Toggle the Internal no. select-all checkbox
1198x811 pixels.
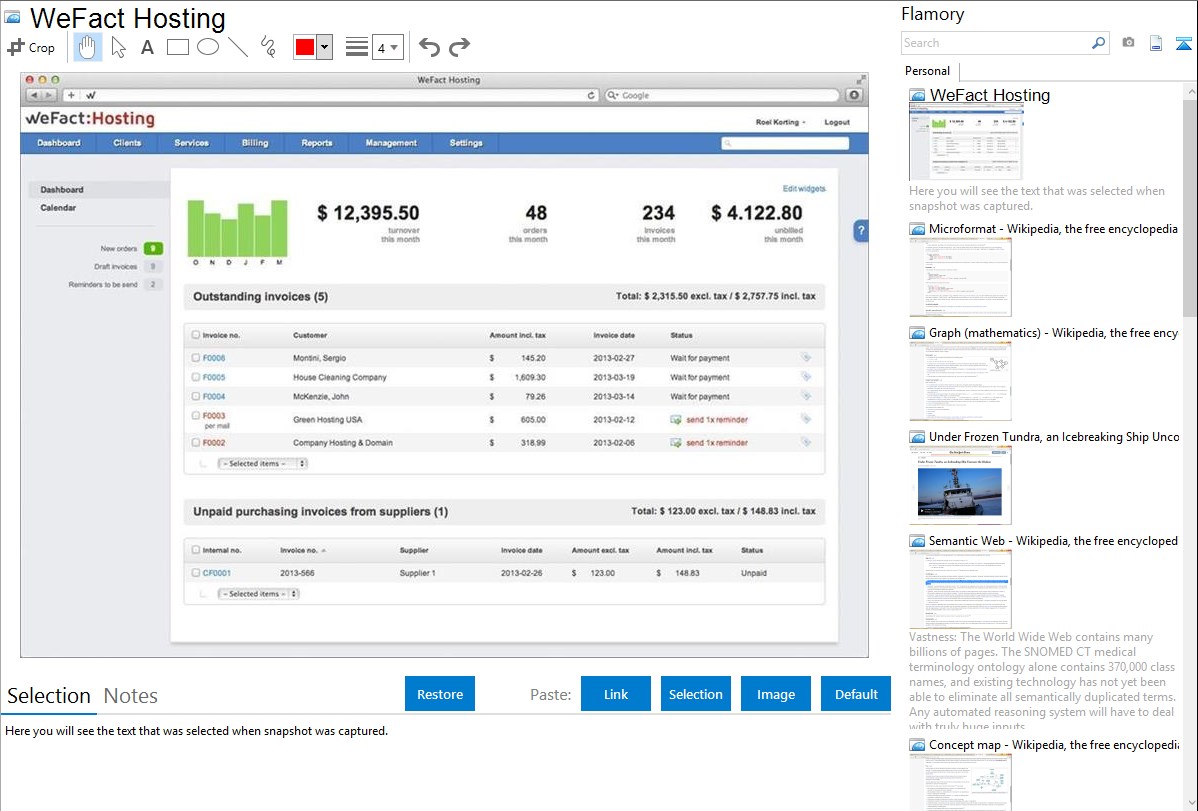pos(196,550)
